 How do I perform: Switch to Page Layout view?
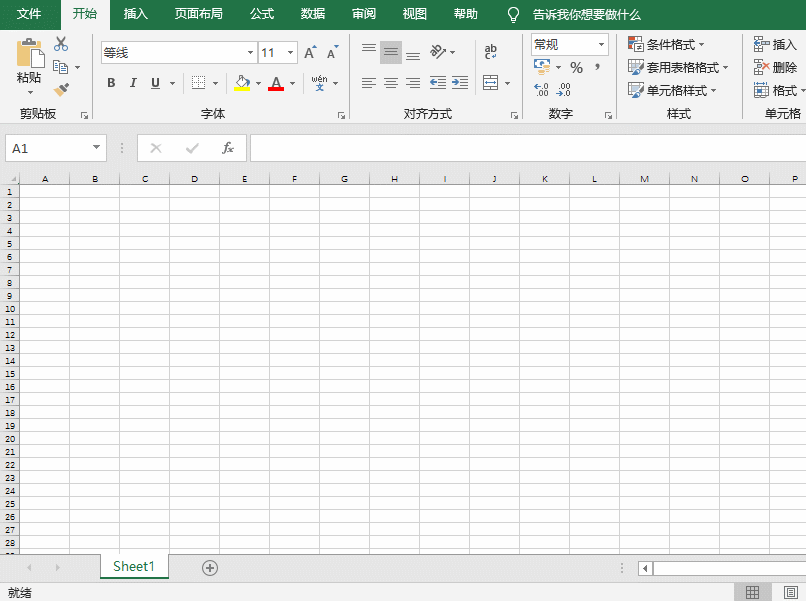tap(791, 592)
